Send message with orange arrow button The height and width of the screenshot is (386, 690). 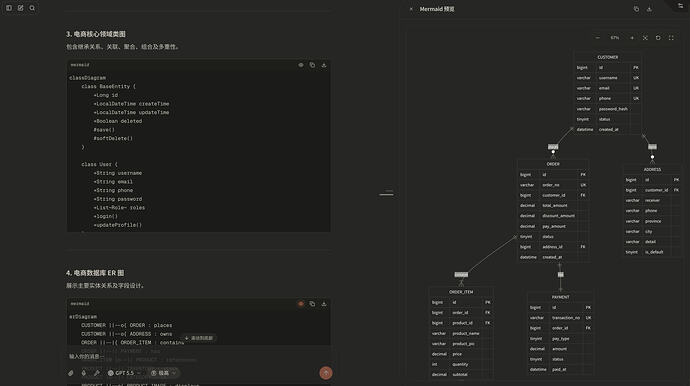coord(326,373)
